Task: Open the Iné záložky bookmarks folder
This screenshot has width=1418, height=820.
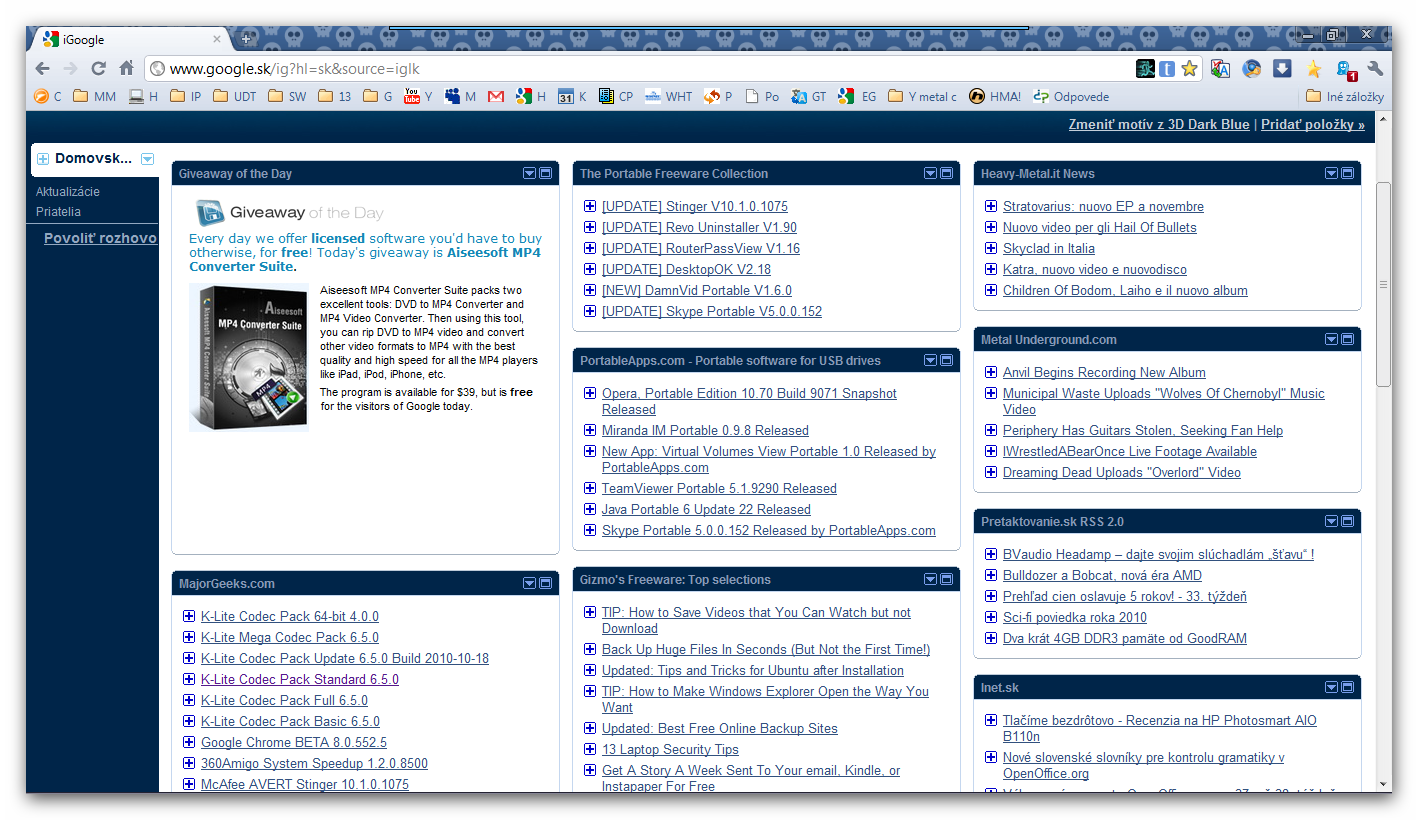Action: click(x=1345, y=97)
